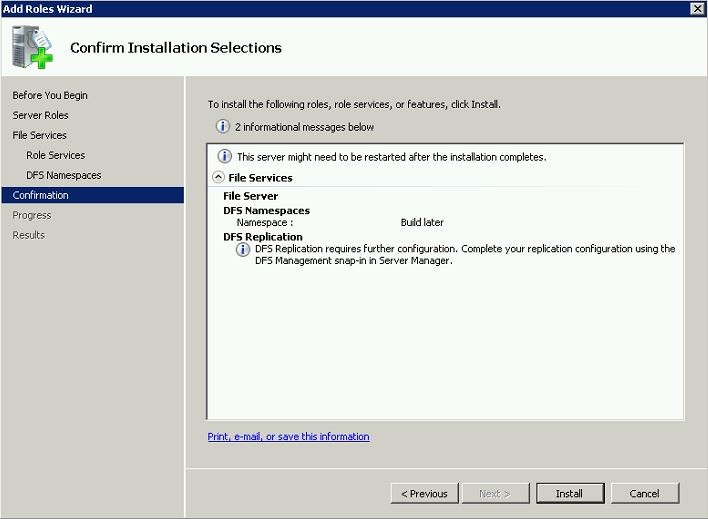Click the Install button
Screen dimensions: 708x519
[x=569, y=493]
